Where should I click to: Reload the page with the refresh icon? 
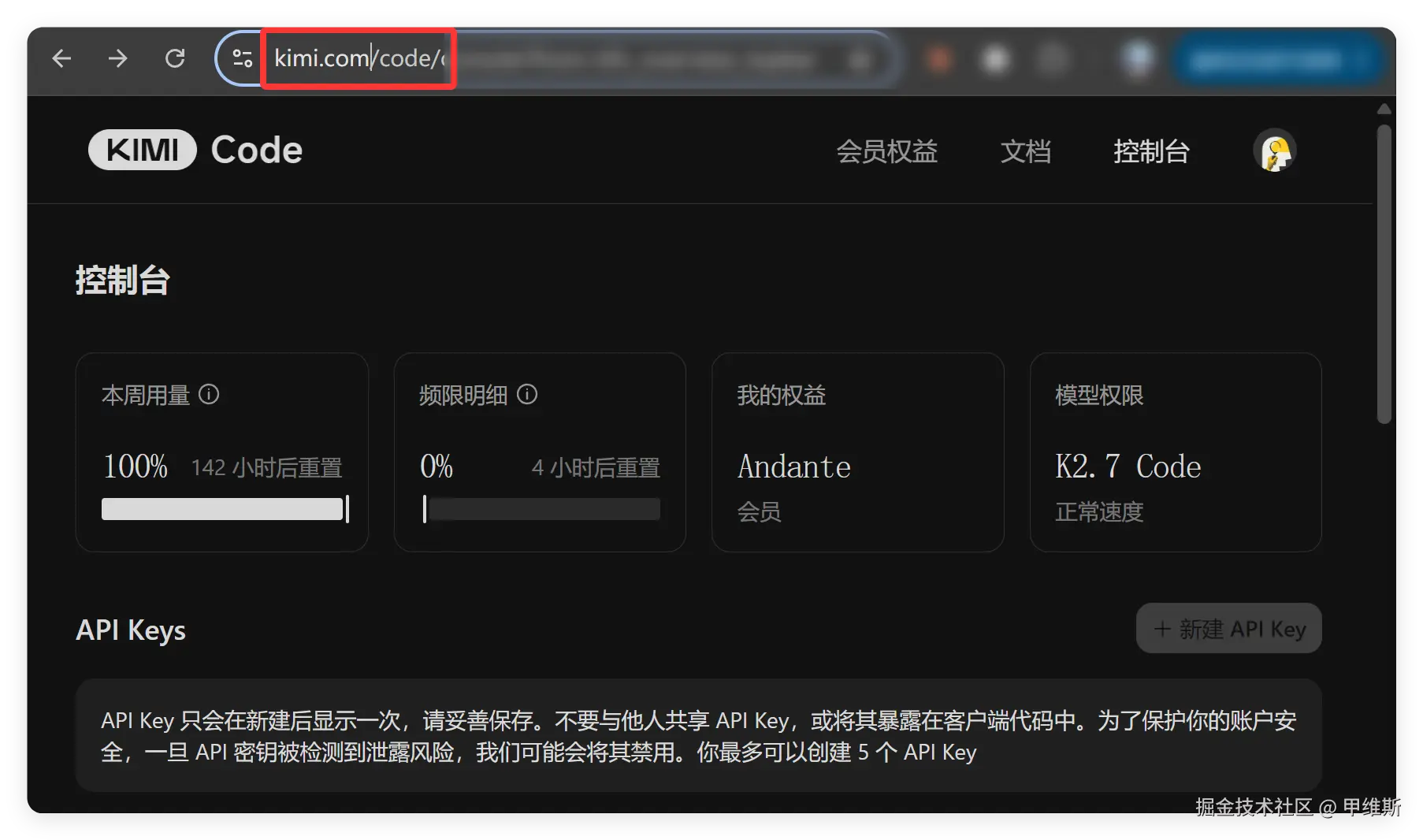[x=175, y=58]
